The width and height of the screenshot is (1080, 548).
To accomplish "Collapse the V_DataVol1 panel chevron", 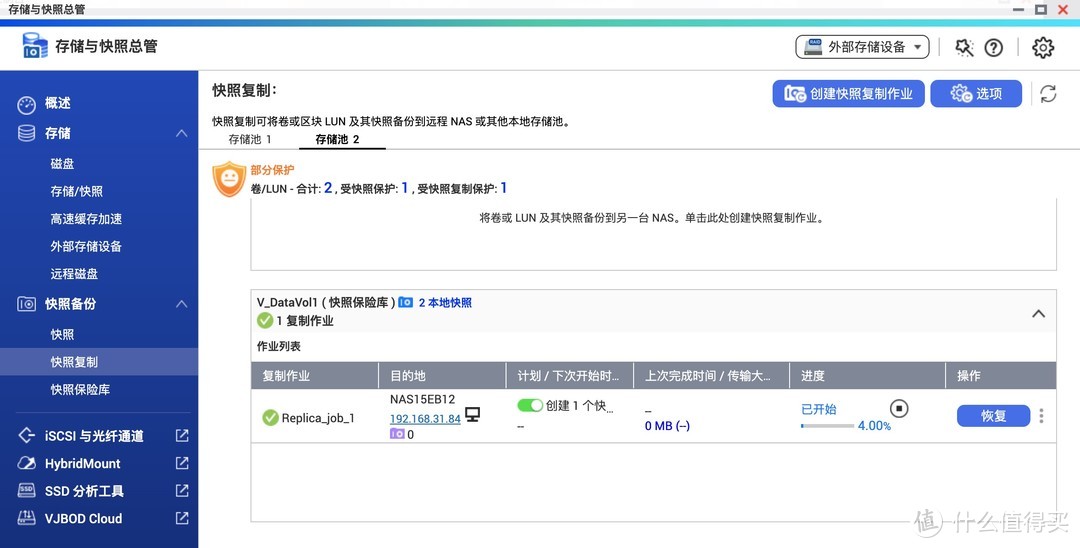I will 1038,314.
